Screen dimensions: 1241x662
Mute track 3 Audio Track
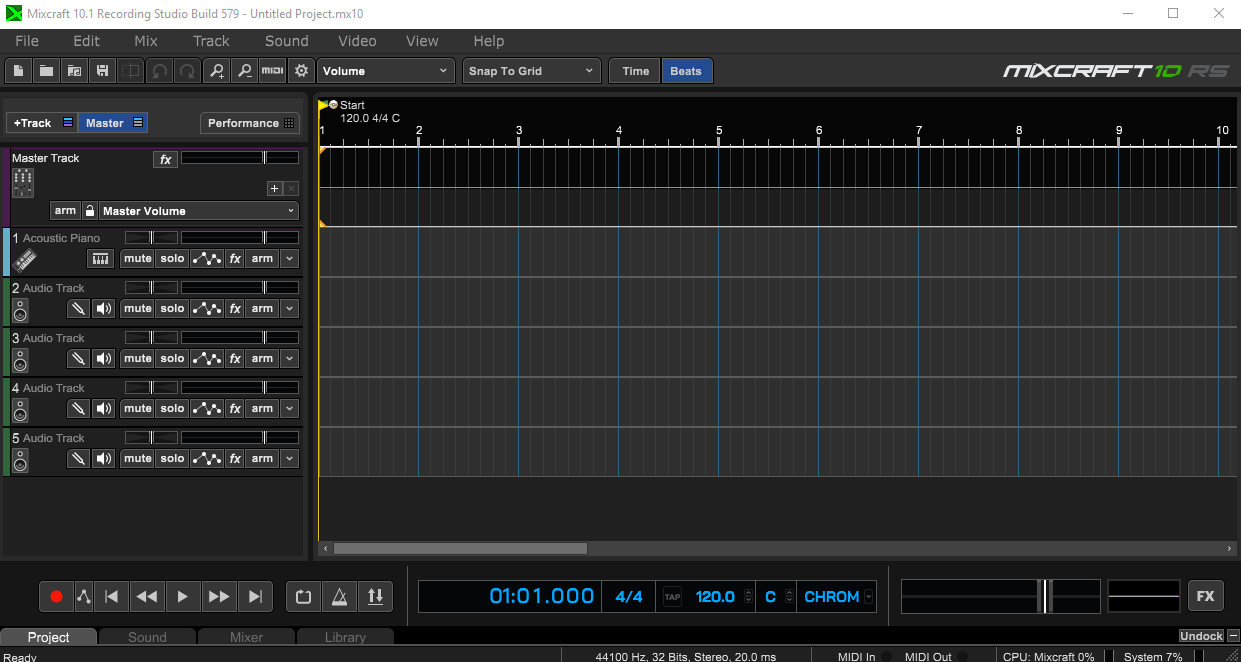[137, 359]
